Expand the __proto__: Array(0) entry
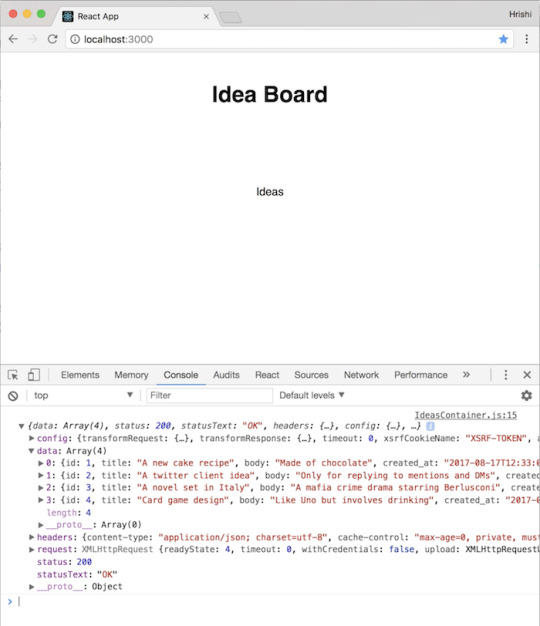Screen dimensions: 540x626 coord(41,525)
